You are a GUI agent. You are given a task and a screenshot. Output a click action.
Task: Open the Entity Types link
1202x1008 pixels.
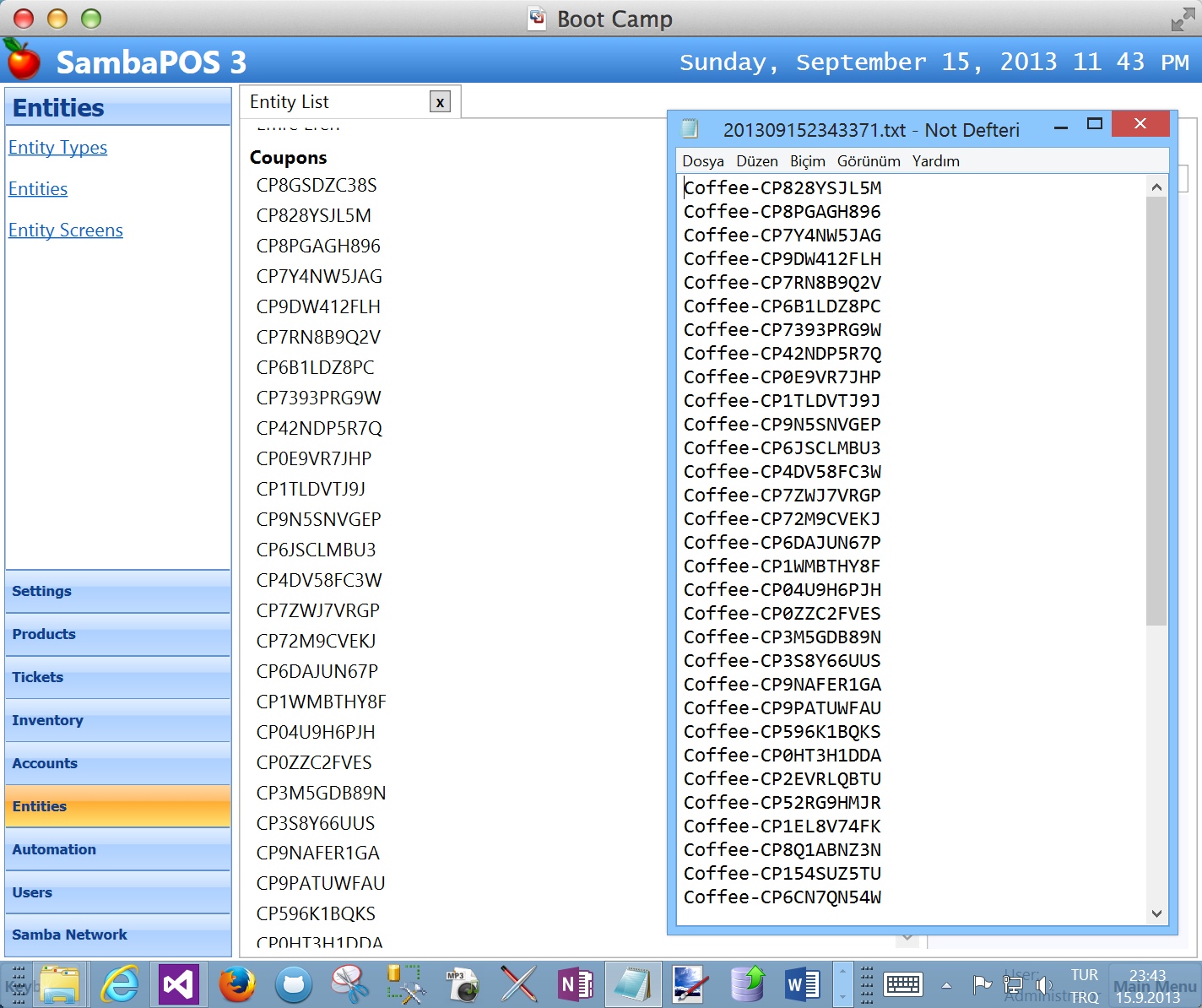pyautogui.click(x=57, y=148)
